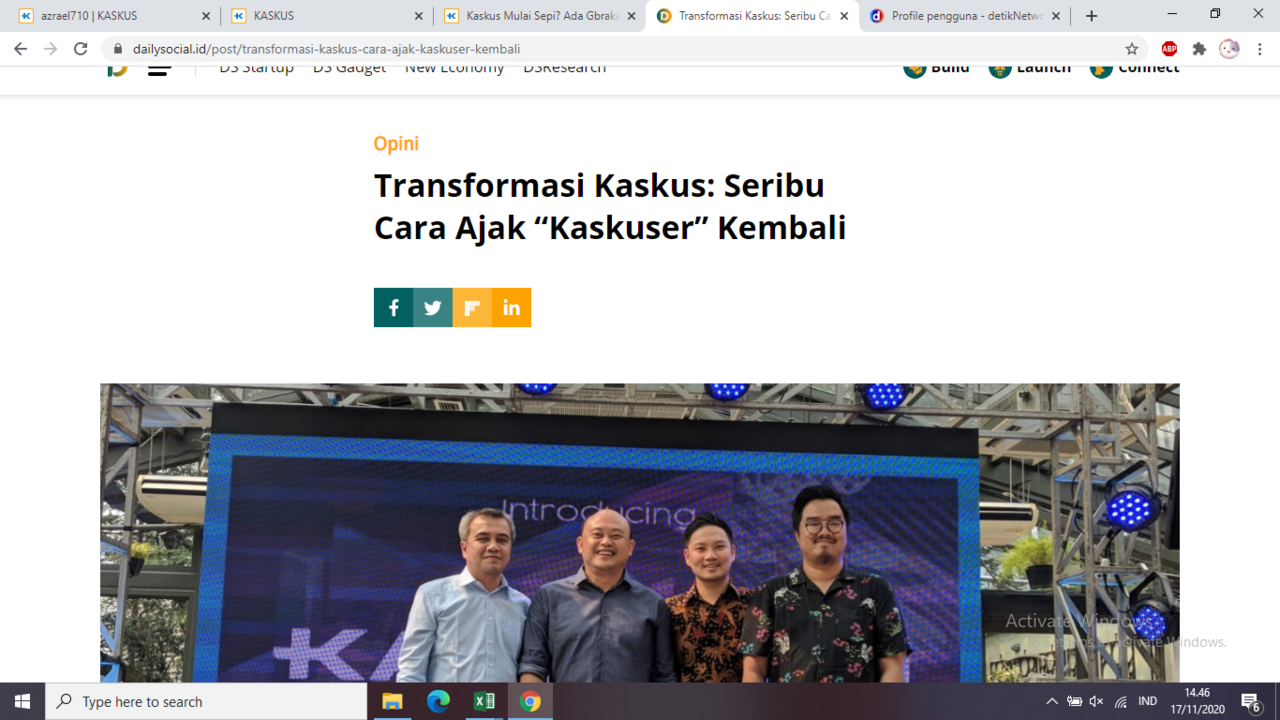Screen dimensions: 1280x720
Task: Reload the current page
Action: point(81,49)
